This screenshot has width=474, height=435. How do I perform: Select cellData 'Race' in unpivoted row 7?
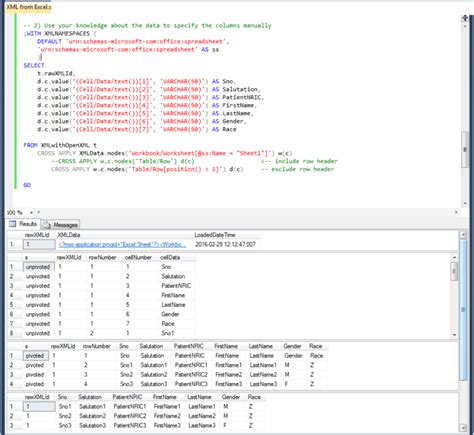click(168, 324)
